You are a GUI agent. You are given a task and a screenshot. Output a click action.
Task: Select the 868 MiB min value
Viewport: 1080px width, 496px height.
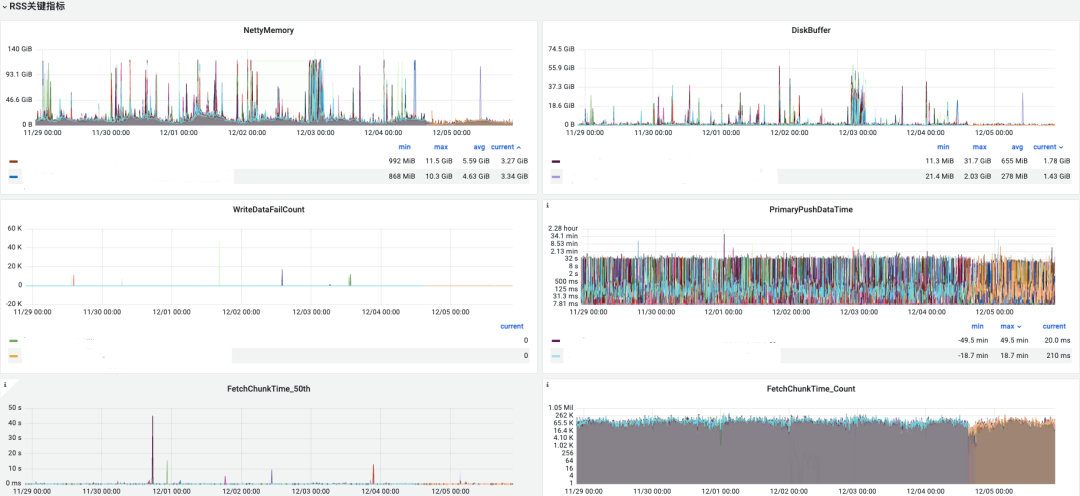point(402,176)
